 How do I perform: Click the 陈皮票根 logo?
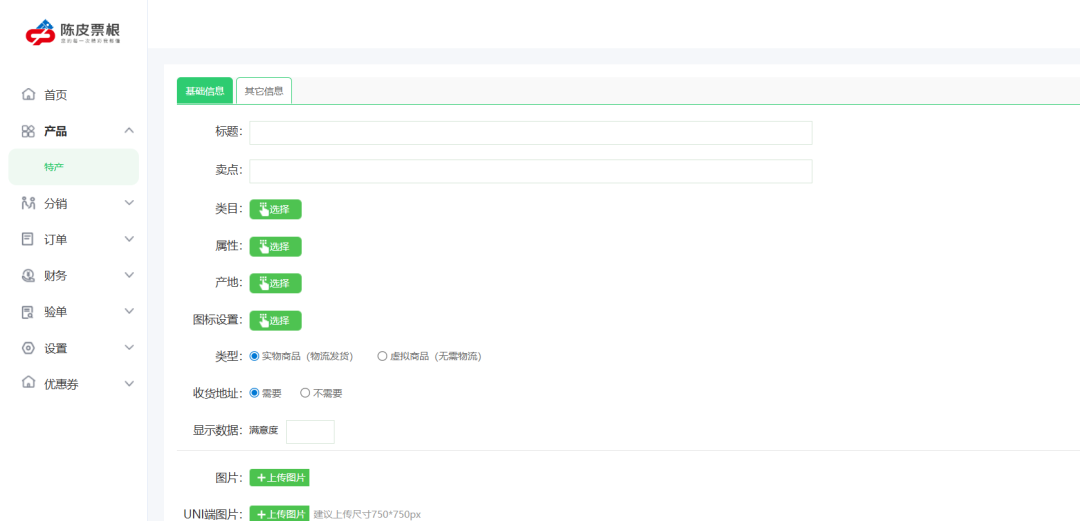pyautogui.click(x=73, y=32)
